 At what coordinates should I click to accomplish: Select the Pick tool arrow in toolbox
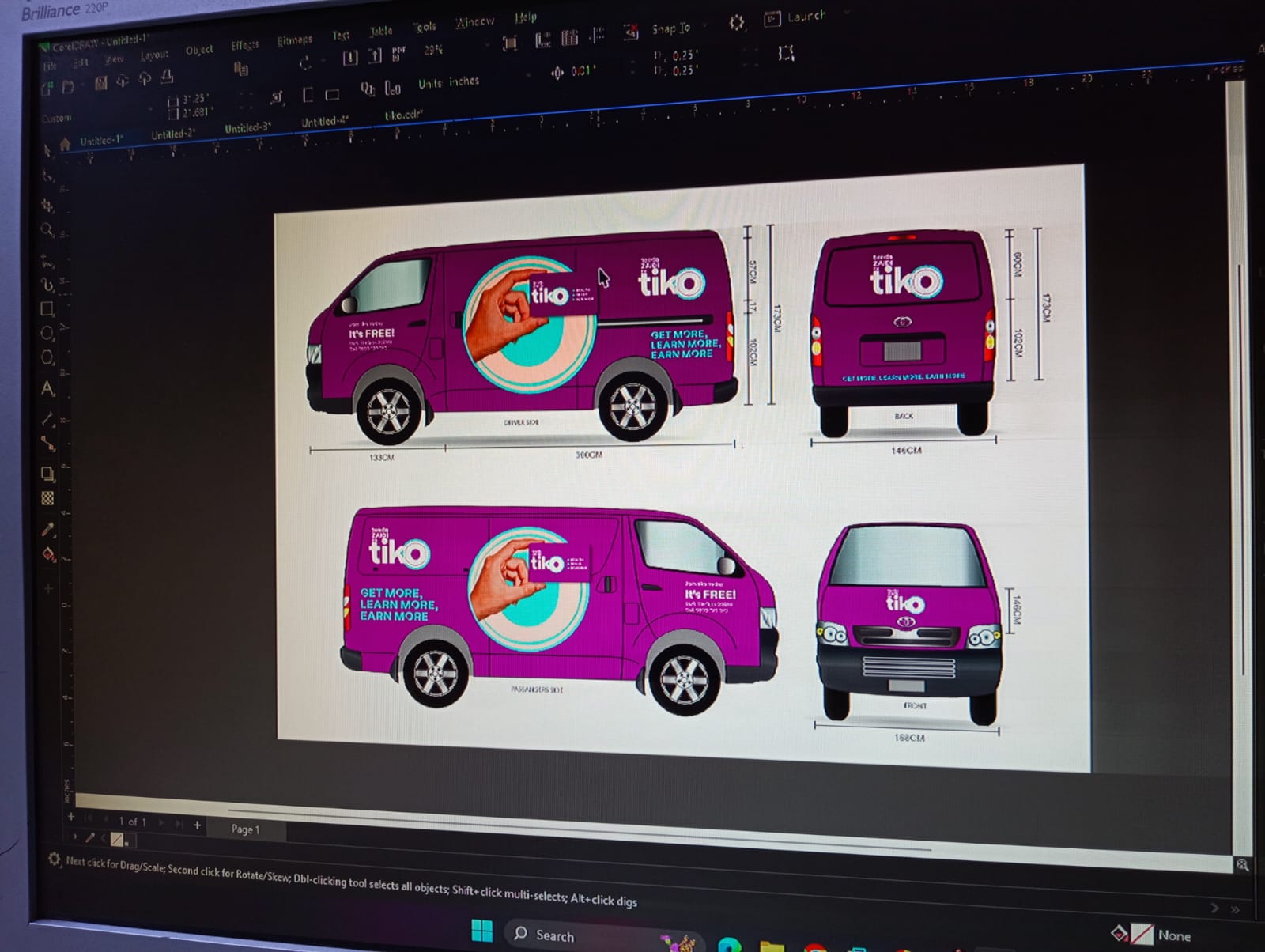47,149
